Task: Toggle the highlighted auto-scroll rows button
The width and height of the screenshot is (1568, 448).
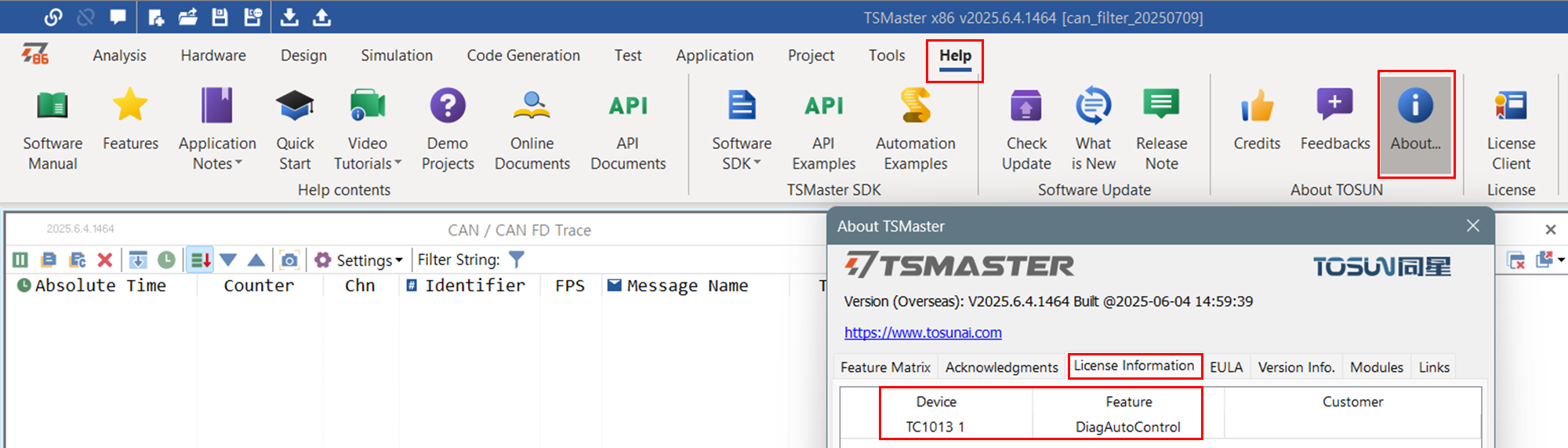Action: [200, 260]
